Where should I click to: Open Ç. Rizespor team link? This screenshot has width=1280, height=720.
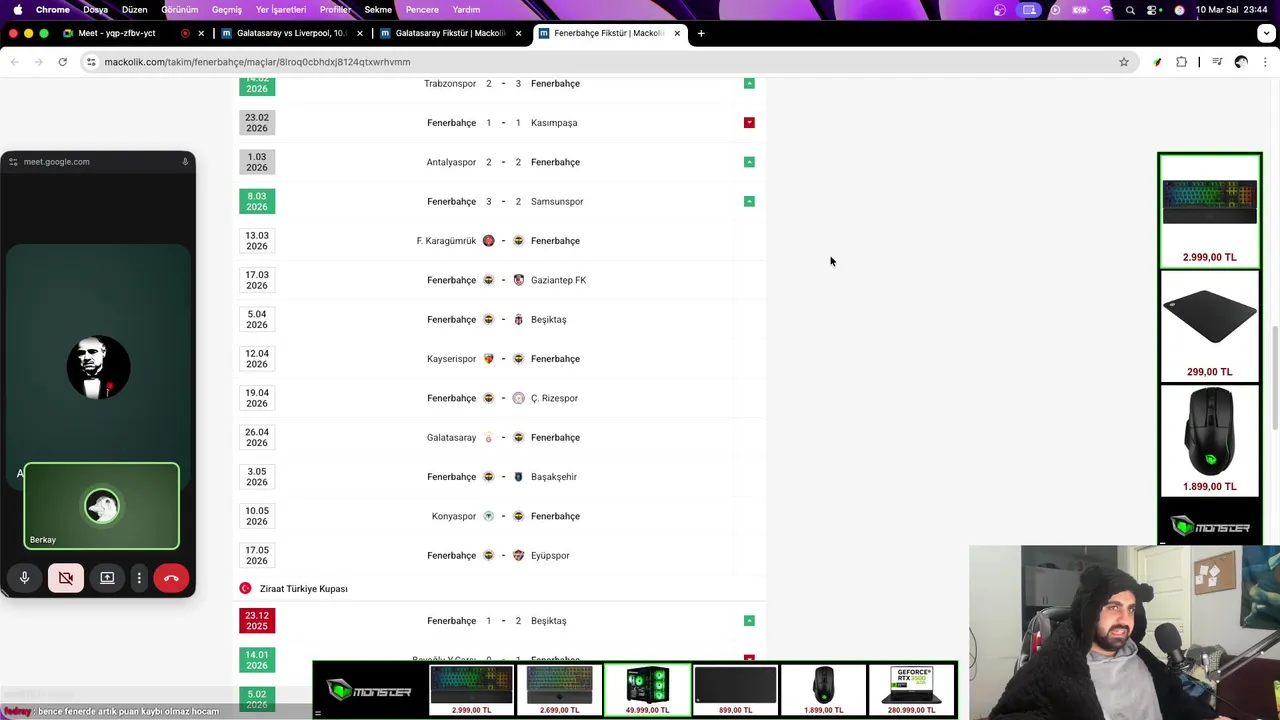coord(554,398)
